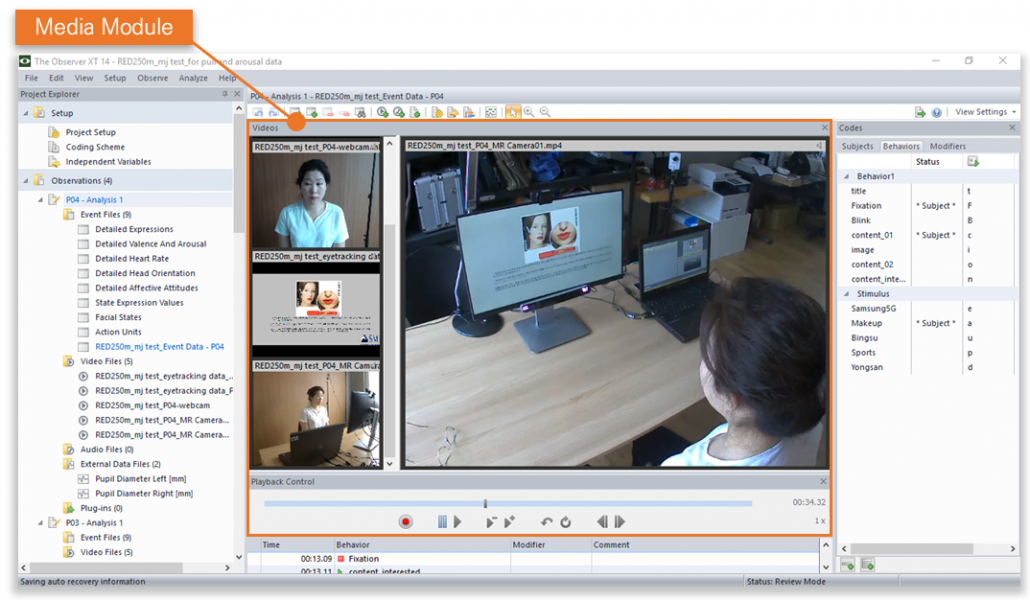Start recording with the red record button
The height and width of the screenshot is (600, 1030).
coord(405,522)
